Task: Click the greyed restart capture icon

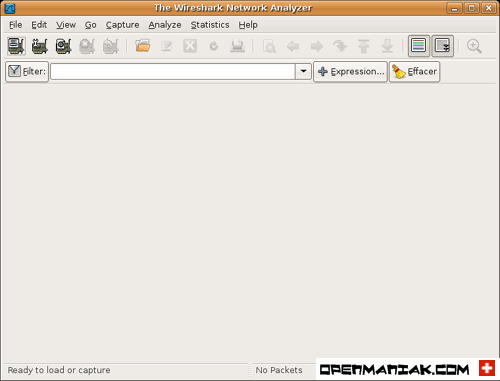Action: (x=111, y=46)
